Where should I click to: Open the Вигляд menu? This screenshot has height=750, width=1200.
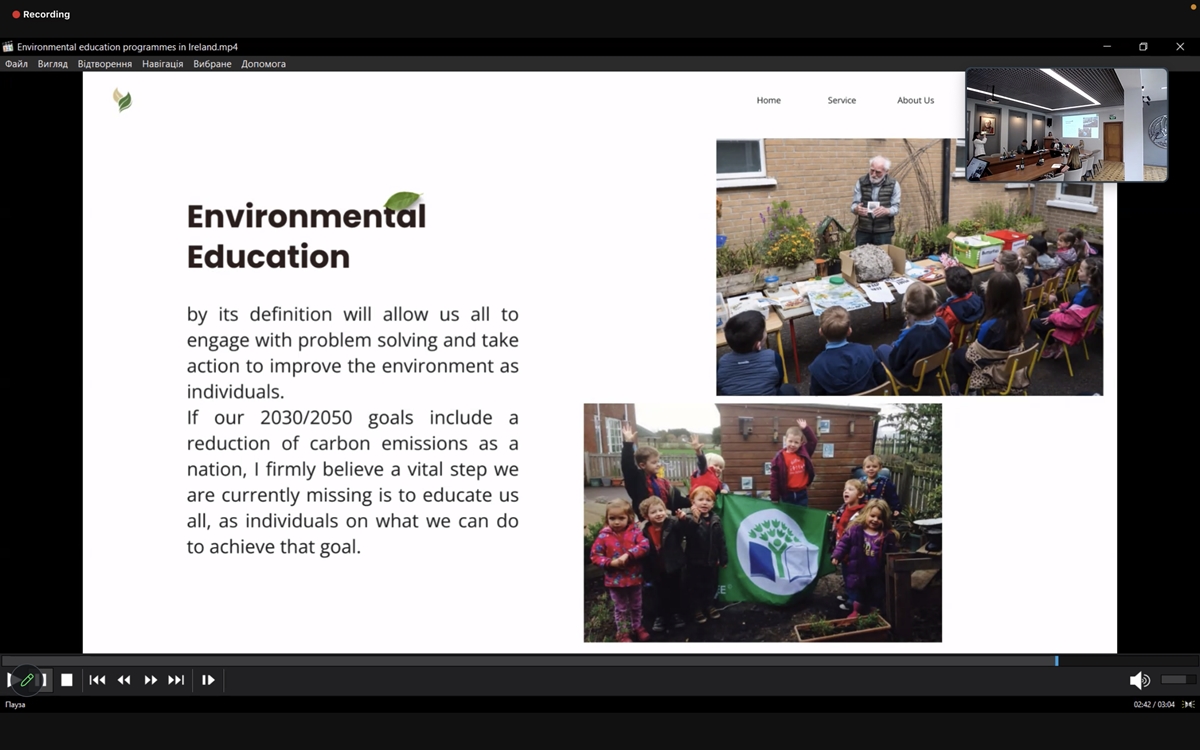(52, 64)
